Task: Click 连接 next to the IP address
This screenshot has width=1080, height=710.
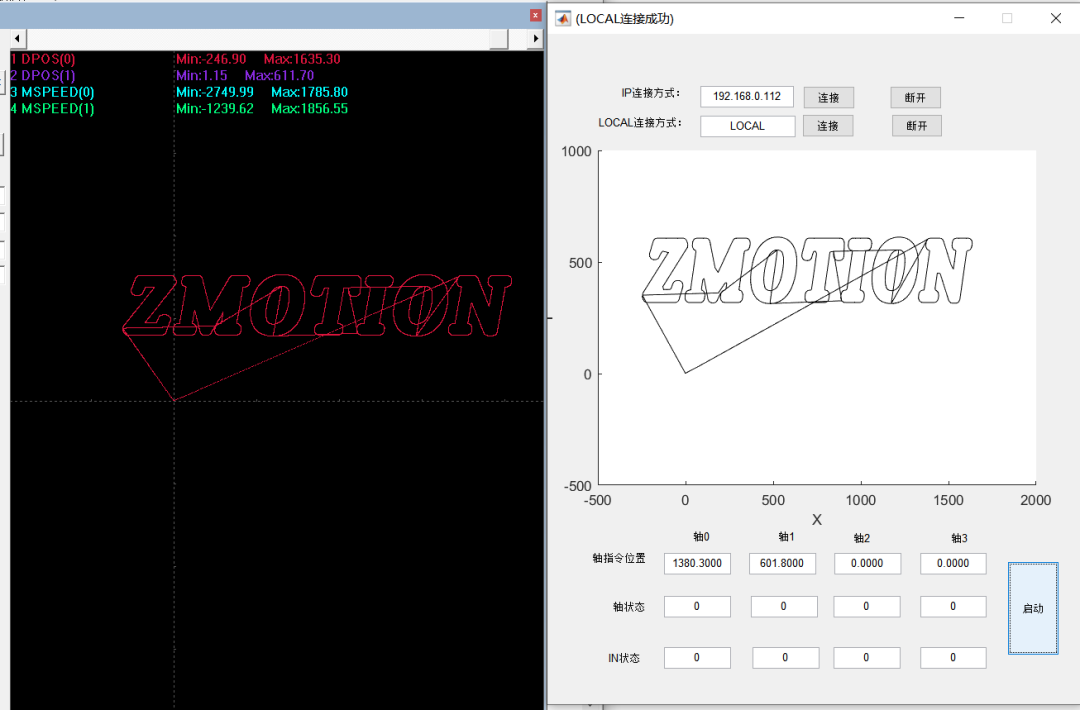Action: tap(828, 97)
